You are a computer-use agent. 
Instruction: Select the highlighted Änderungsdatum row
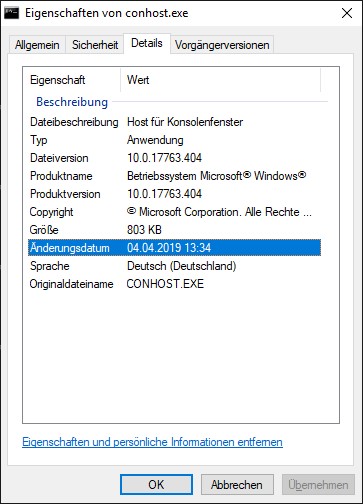coord(174,248)
